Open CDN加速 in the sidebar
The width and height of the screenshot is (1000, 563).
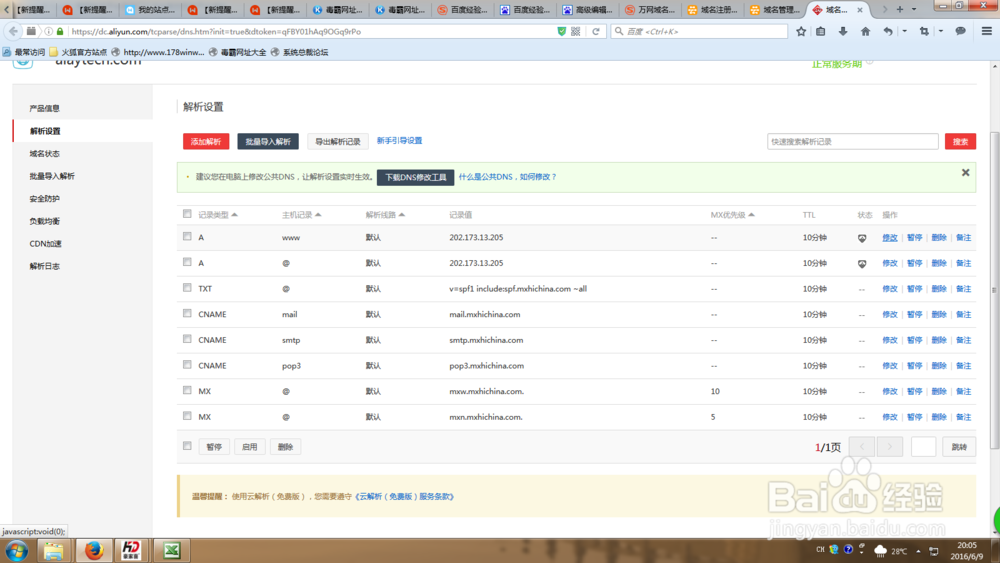(x=45, y=244)
